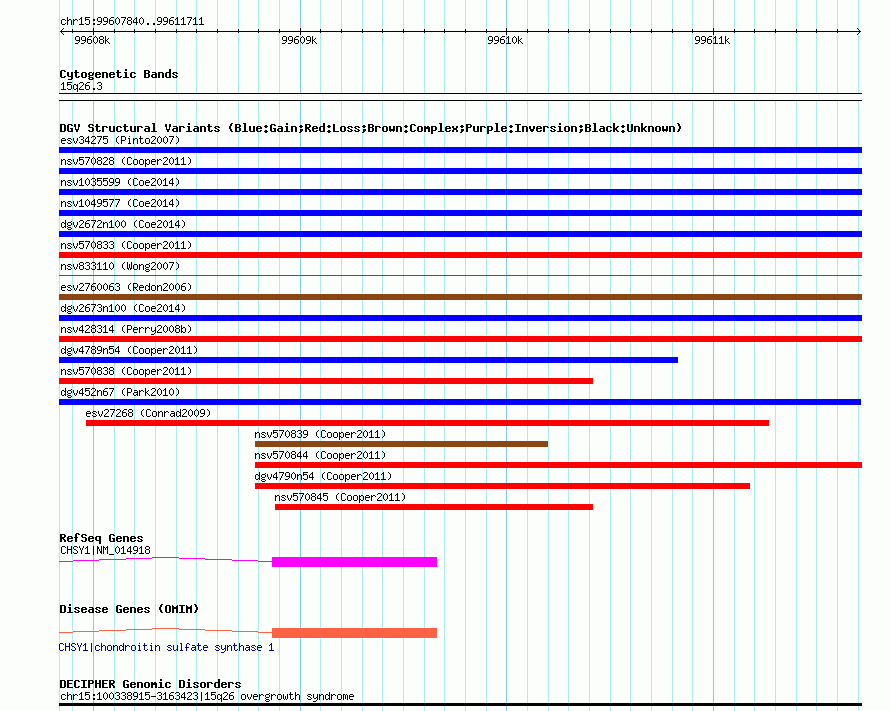Select the CHSY1|NM_014918 gene label
The width and height of the screenshot is (890, 711).
[105, 550]
